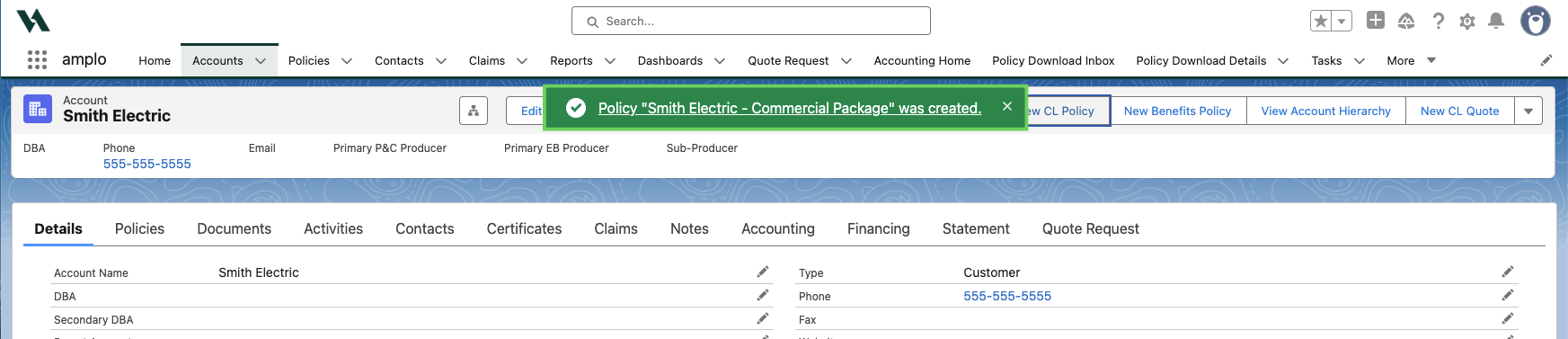Screen dimensions: 1568x339
Task: Expand the Claims nav dropdown chevron
Action: 522,61
